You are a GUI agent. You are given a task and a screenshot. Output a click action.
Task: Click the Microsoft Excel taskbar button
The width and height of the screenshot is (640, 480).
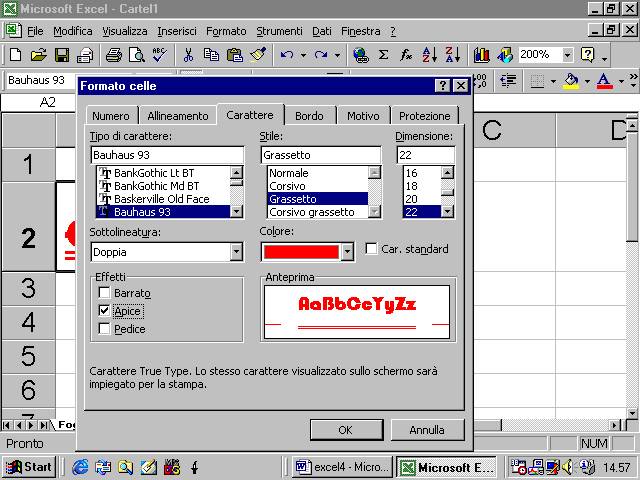(446, 467)
